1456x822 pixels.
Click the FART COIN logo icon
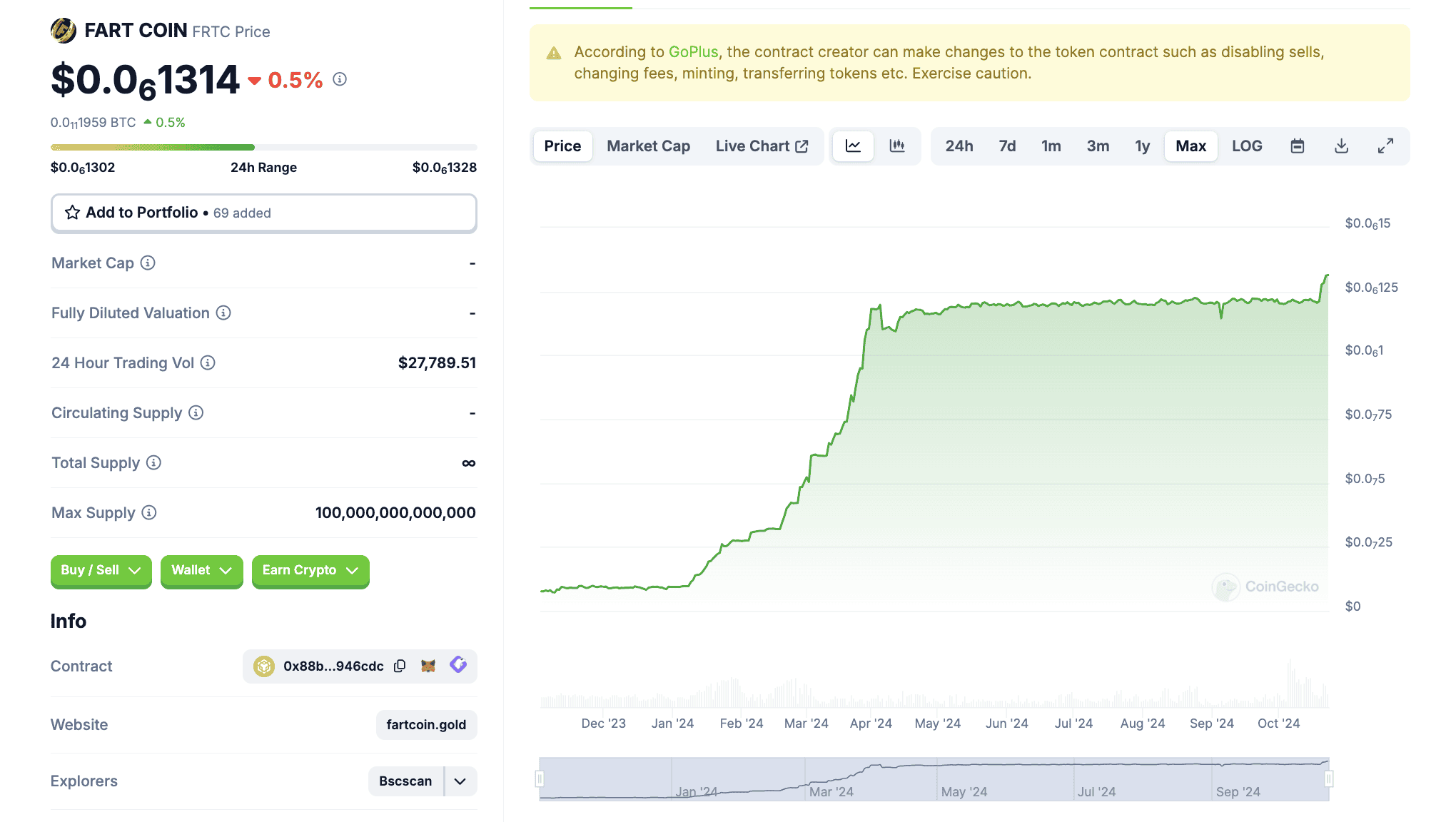64,31
